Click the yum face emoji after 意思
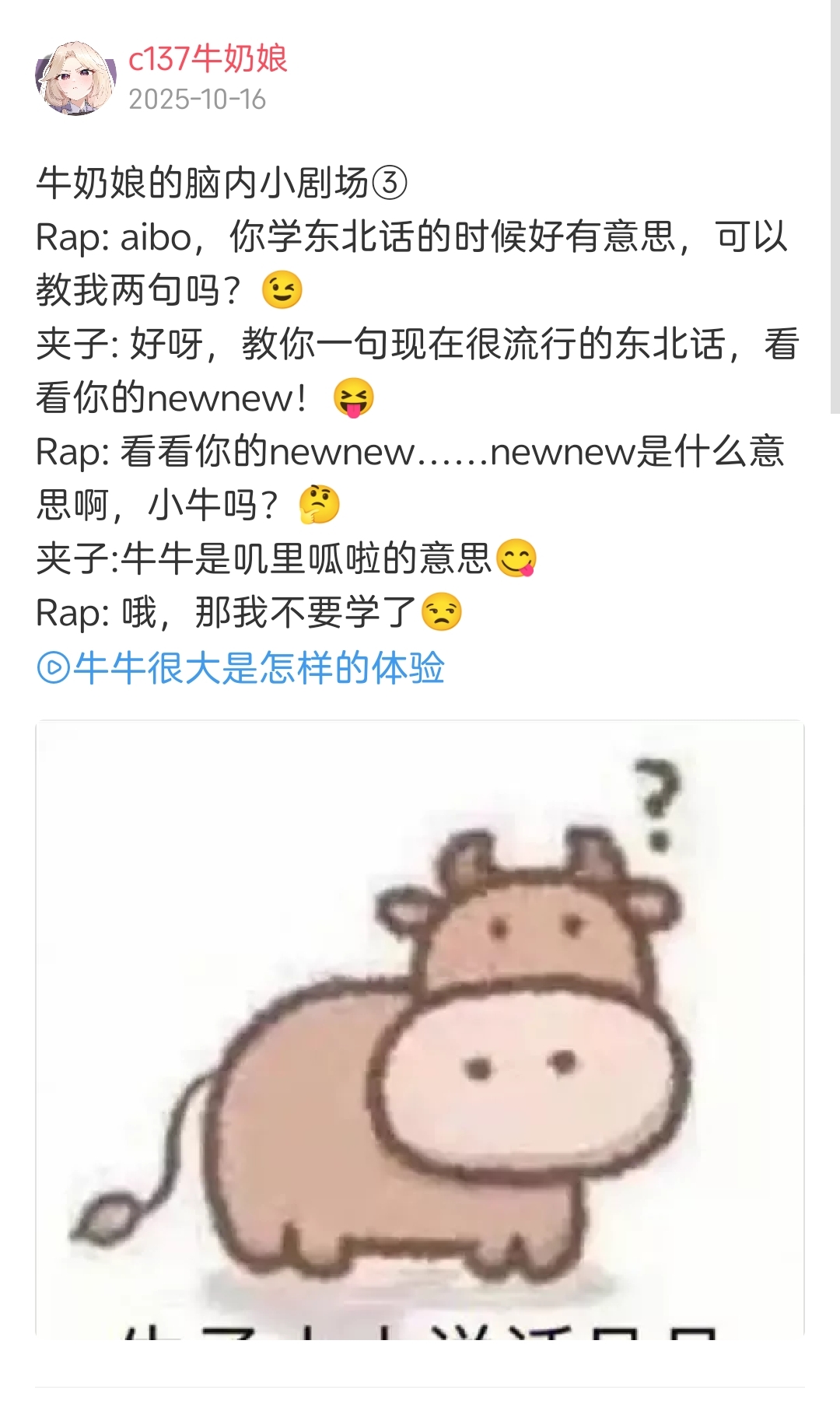This screenshot has height=1428, width=840. tap(516, 558)
